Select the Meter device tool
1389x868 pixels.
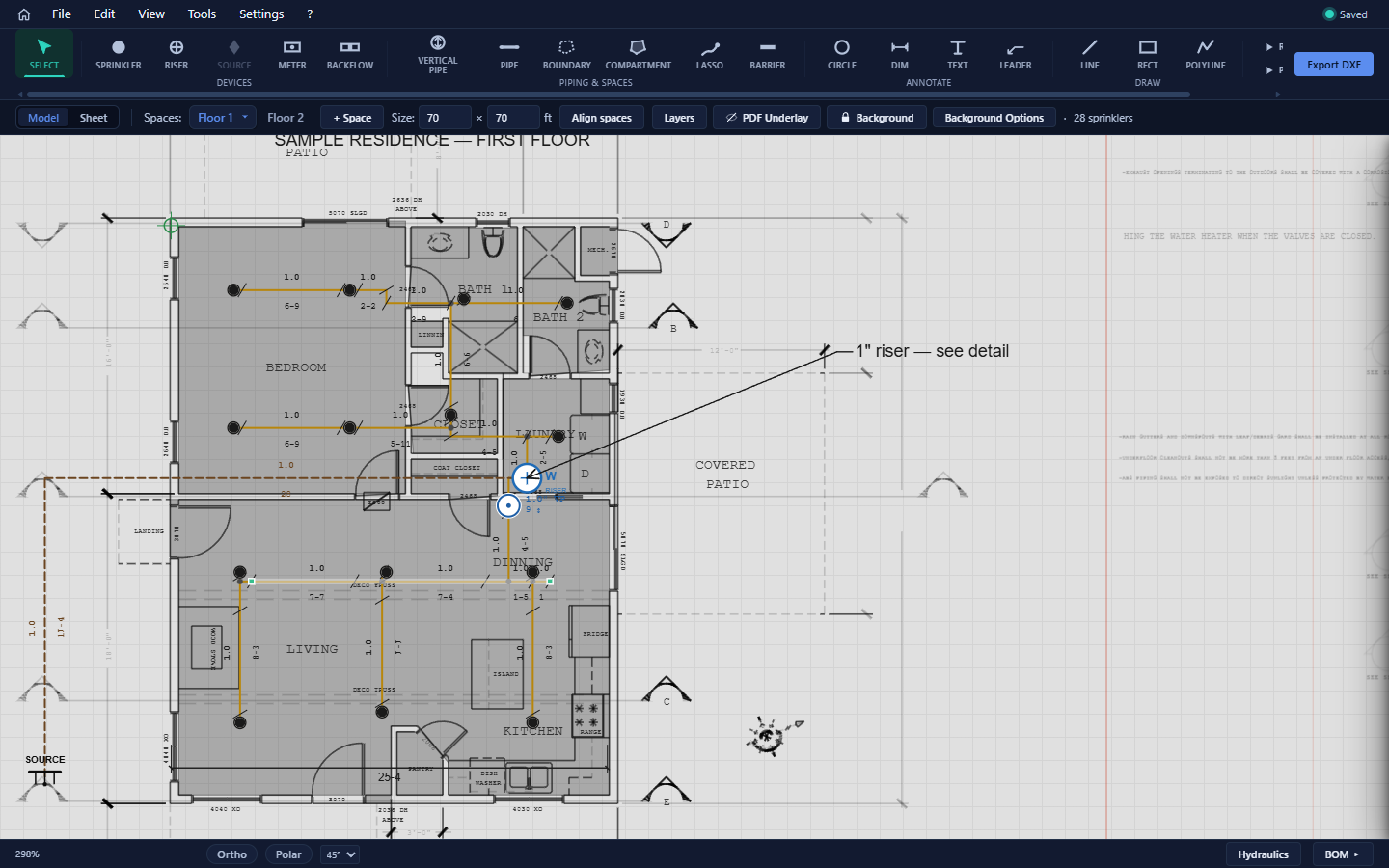click(292, 54)
